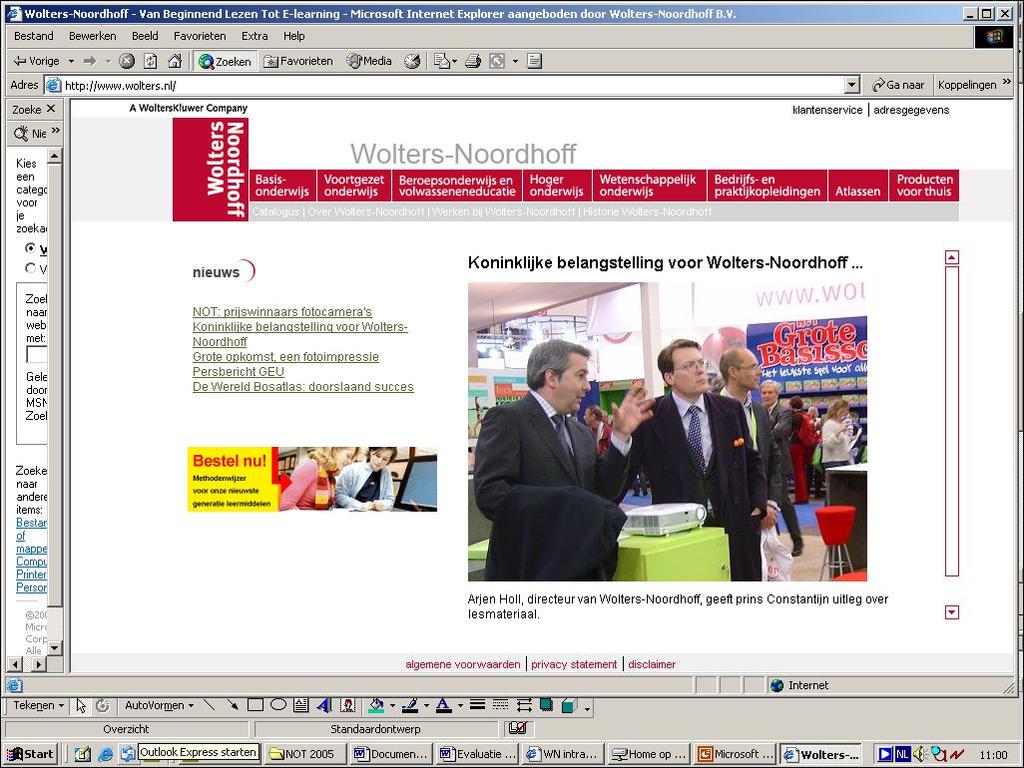Open the Favorieten toolbar button
The image size is (1024, 768).
pyautogui.click(x=298, y=61)
